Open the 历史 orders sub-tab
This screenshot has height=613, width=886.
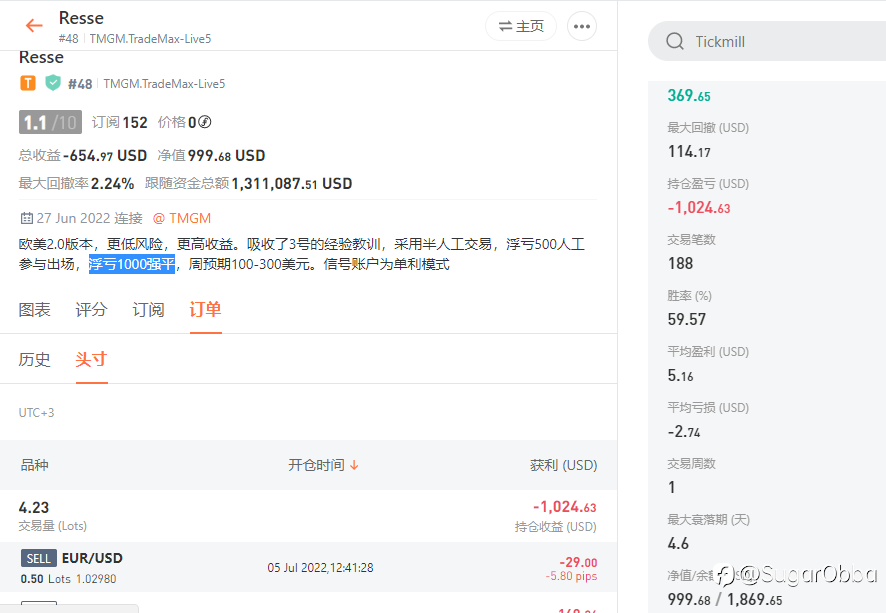click(x=34, y=359)
